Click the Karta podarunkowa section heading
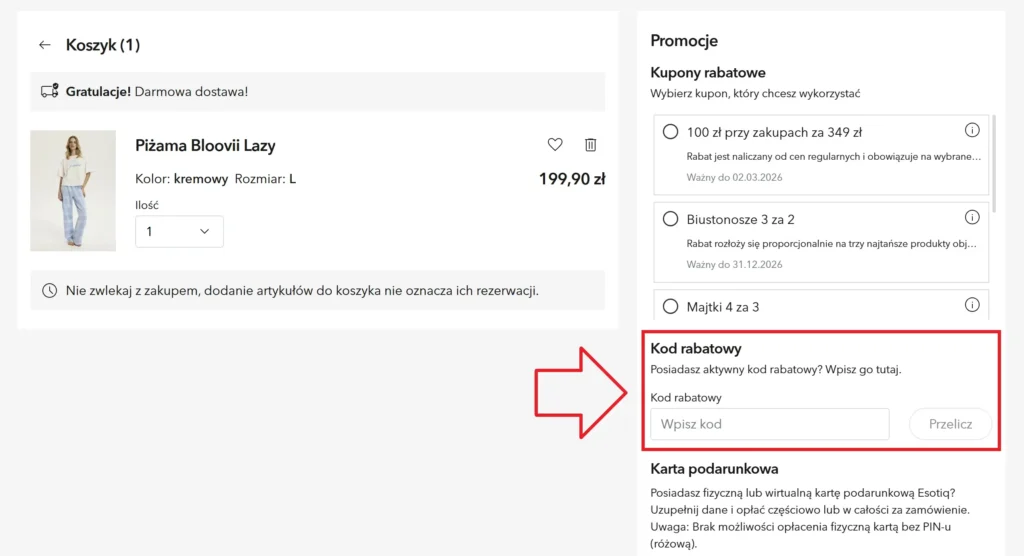Image resolution: width=1024 pixels, height=556 pixels. 714,469
